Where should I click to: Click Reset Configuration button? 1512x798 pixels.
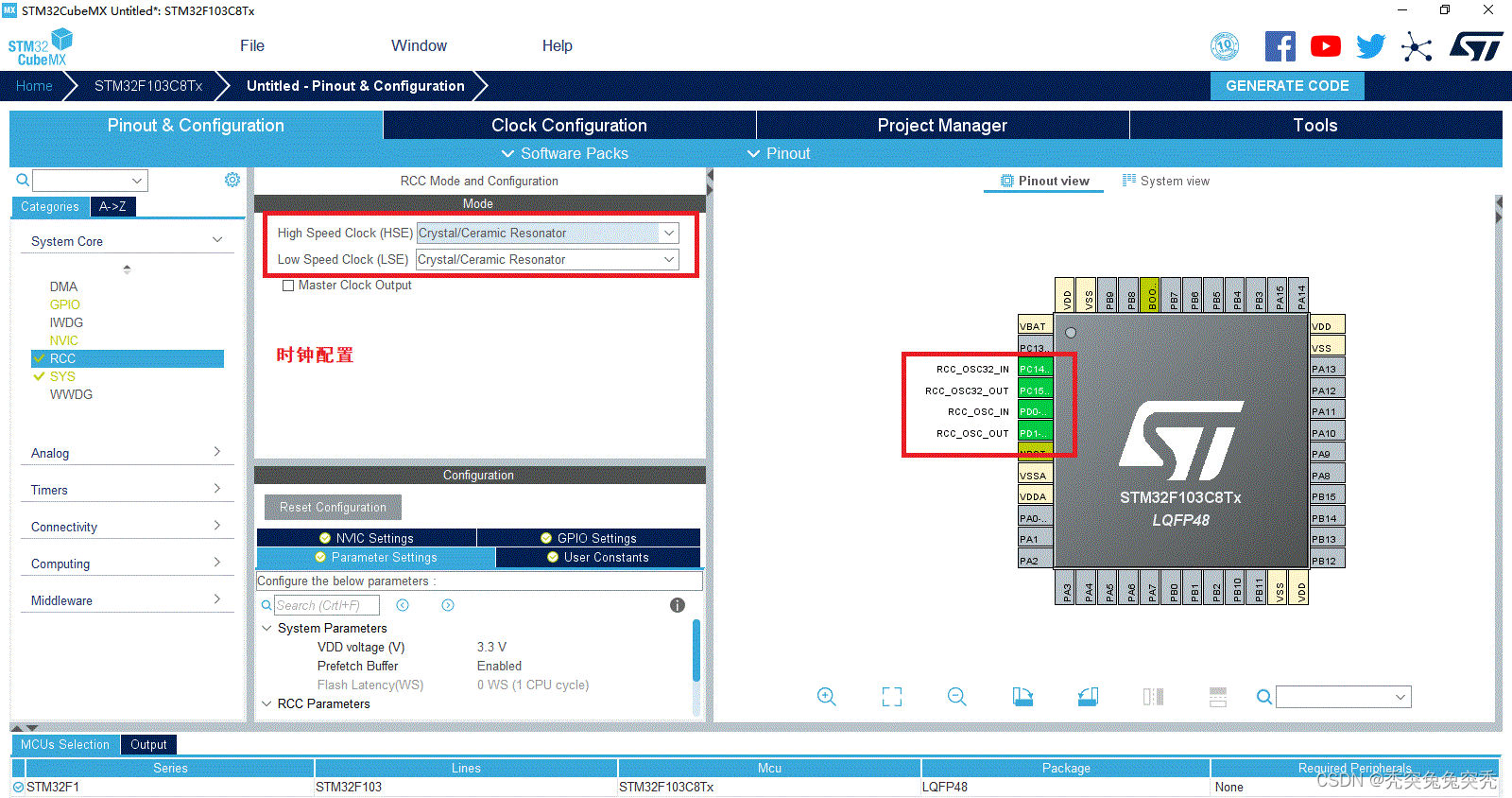[x=333, y=507]
